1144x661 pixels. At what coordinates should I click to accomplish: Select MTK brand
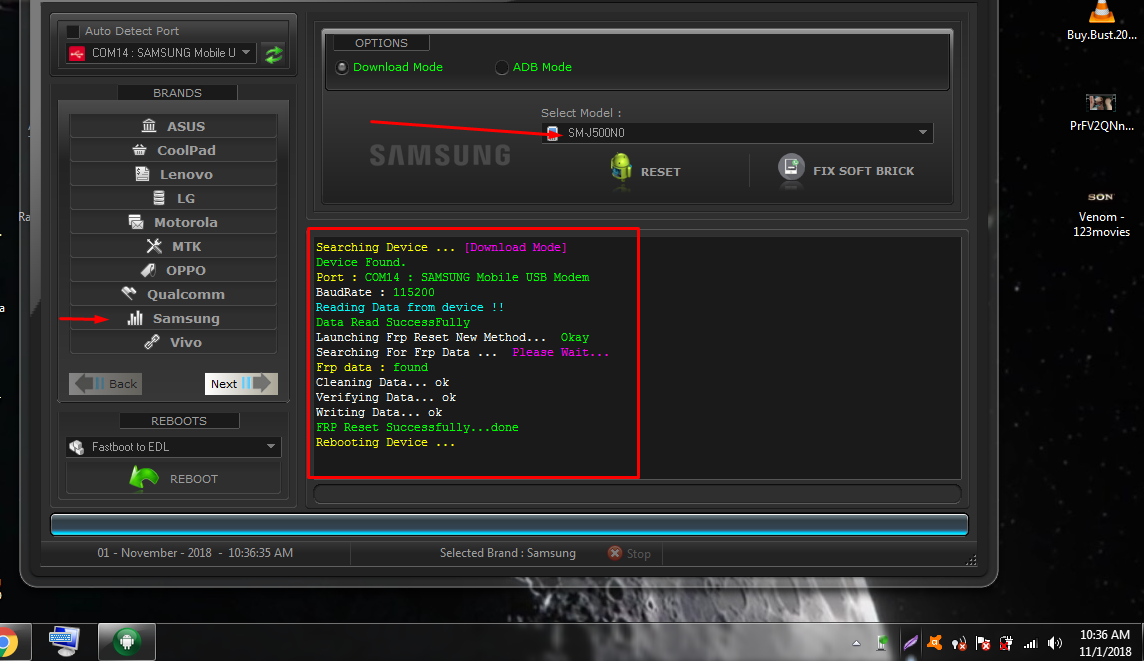[x=173, y=247]
